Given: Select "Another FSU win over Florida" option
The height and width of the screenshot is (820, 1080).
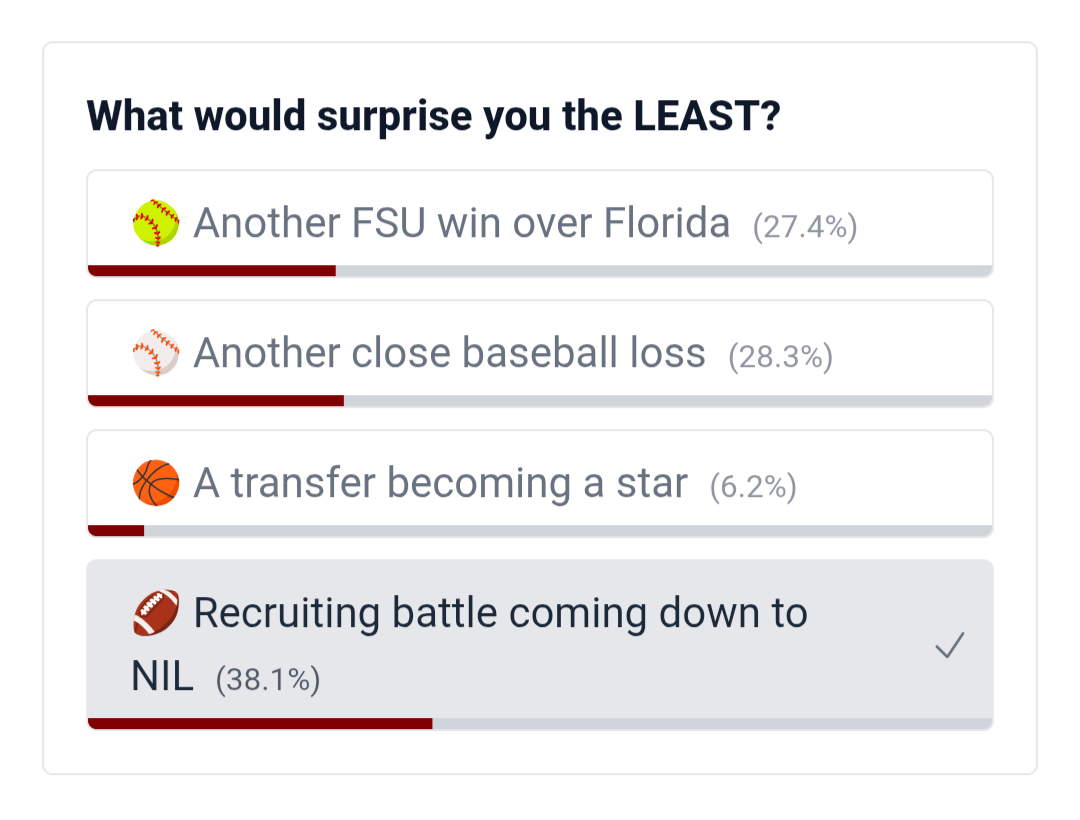Looking at the screenshot, I should [x=461, y=223].
